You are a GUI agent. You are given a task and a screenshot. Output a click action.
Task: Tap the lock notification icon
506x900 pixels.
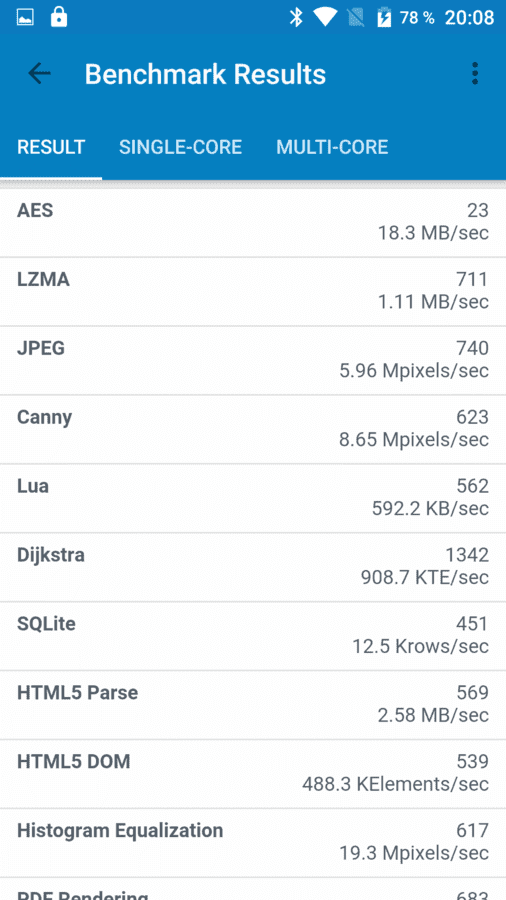click(59, 17)
